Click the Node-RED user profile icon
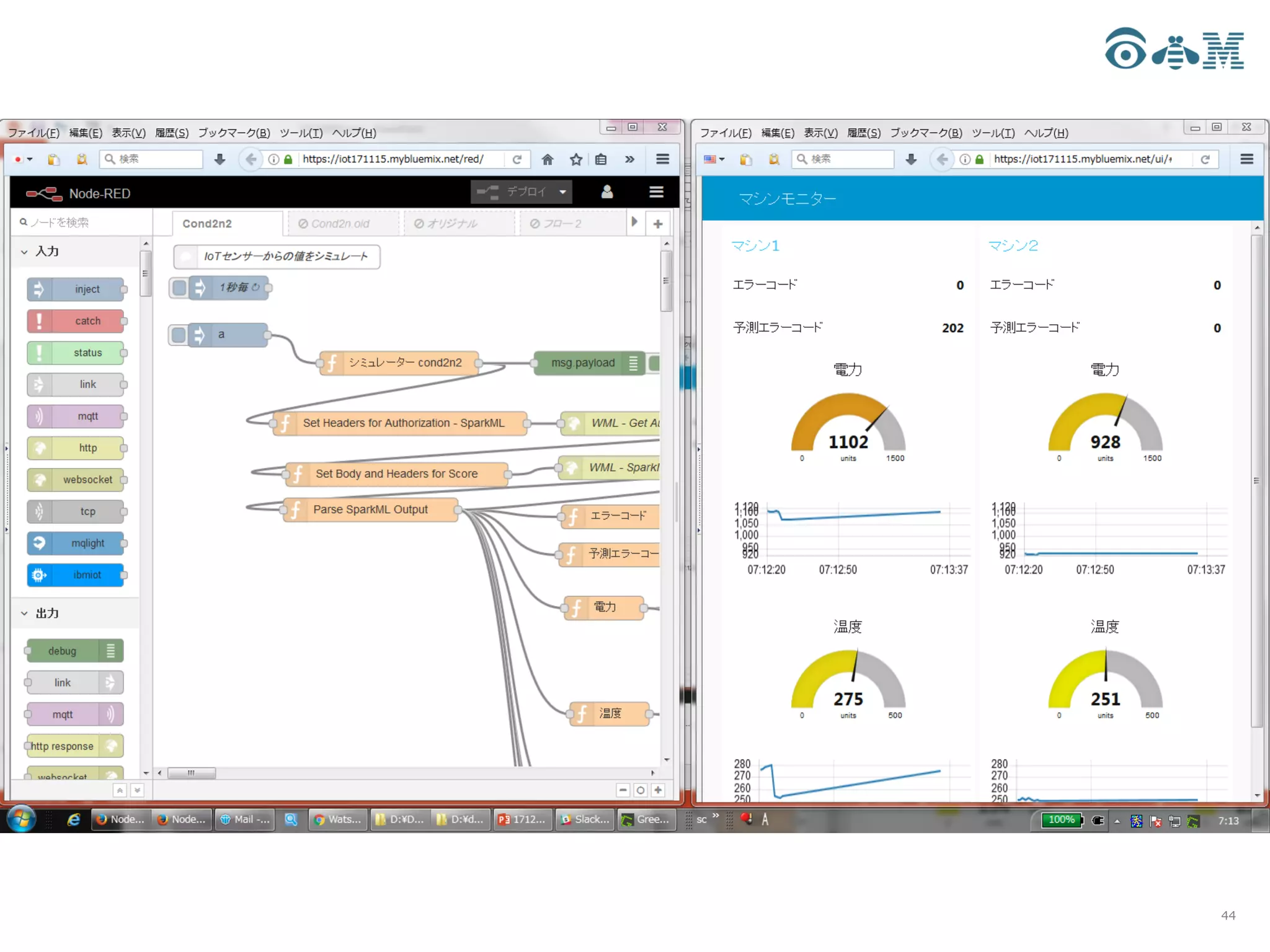This screenshot has height=952, width=1270. 606,192
